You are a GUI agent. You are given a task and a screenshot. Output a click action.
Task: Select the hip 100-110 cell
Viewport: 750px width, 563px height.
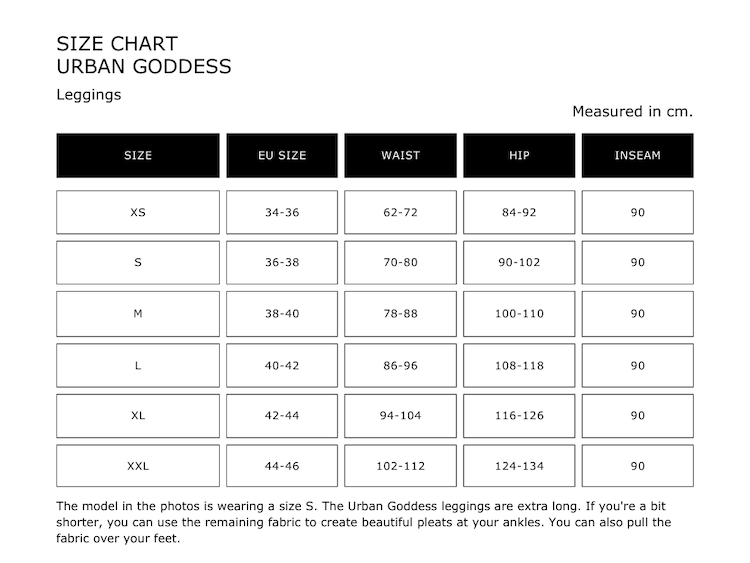[x=519, y=314]
